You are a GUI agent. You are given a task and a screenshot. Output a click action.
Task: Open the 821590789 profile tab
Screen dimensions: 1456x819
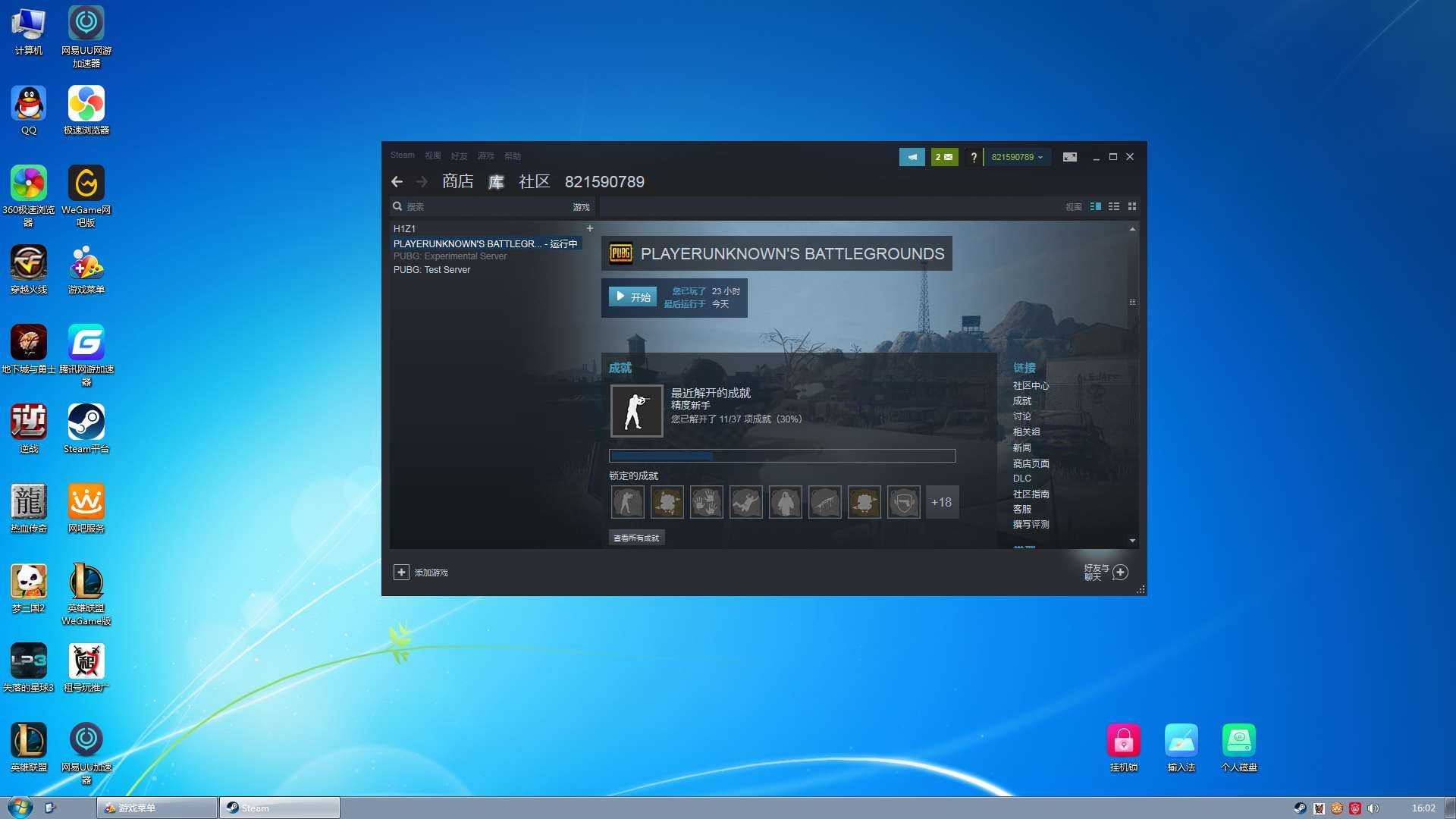[604, 182]
